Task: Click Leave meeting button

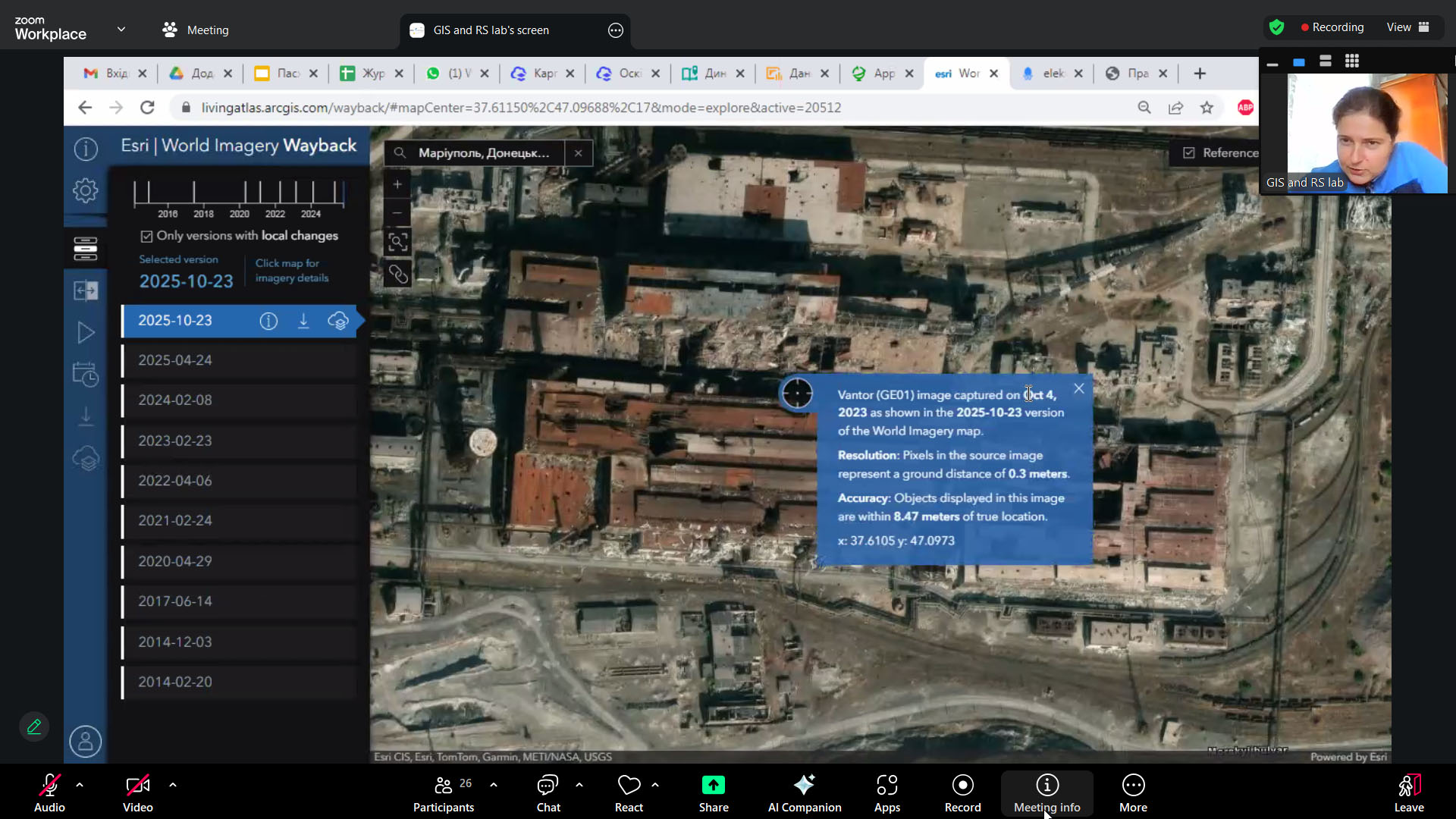Action: tap(1408, 792)
